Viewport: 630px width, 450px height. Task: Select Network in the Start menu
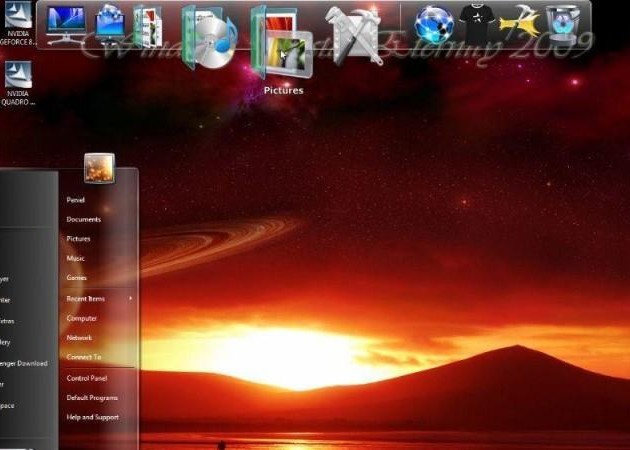79,337
